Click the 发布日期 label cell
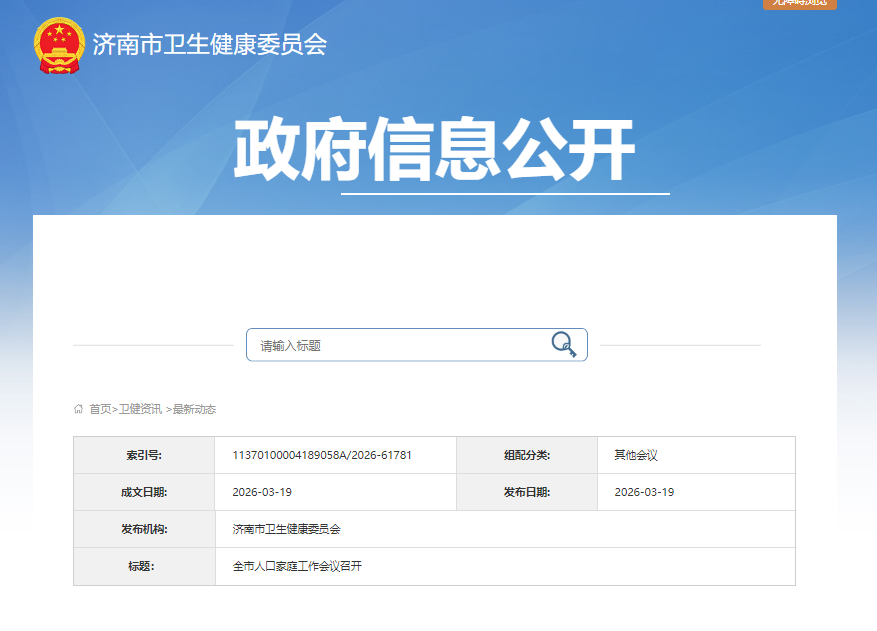Viewport: 877px width, 631px height. 526,492
